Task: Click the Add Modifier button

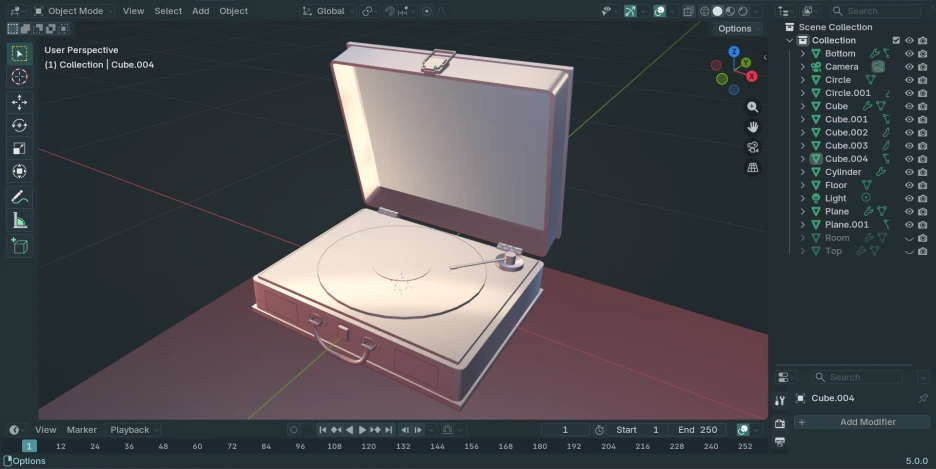Action: pyautogui.click(x=861, y=422)
